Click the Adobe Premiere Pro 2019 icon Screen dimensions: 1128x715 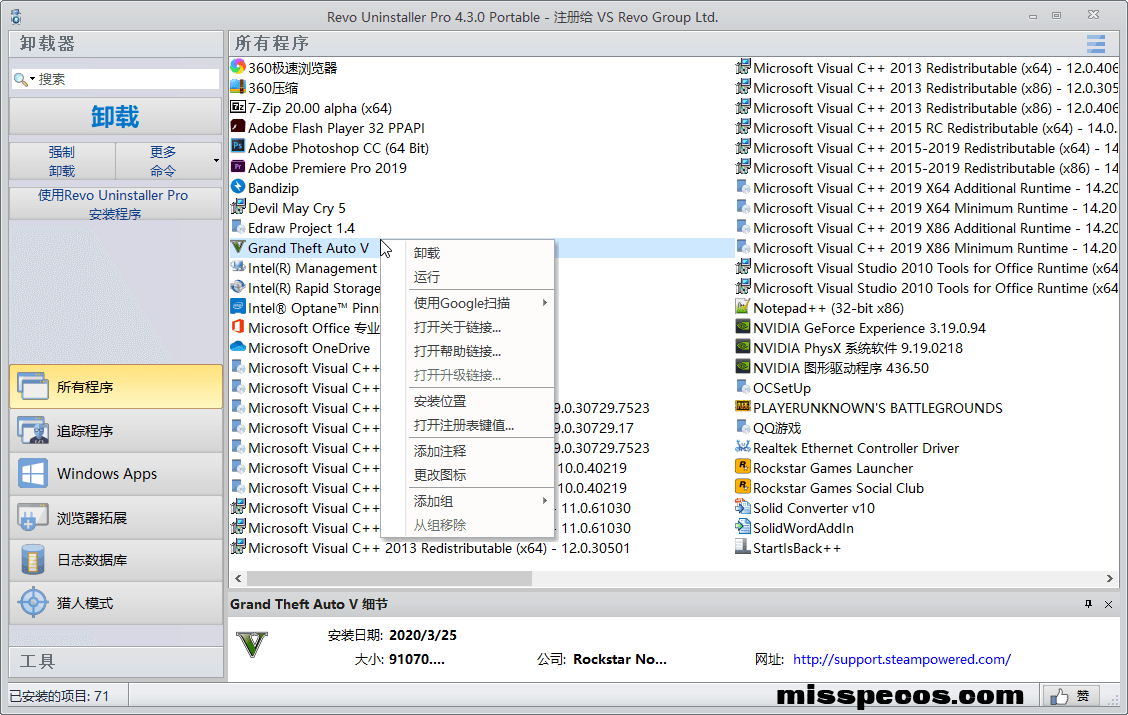[238, 168]
